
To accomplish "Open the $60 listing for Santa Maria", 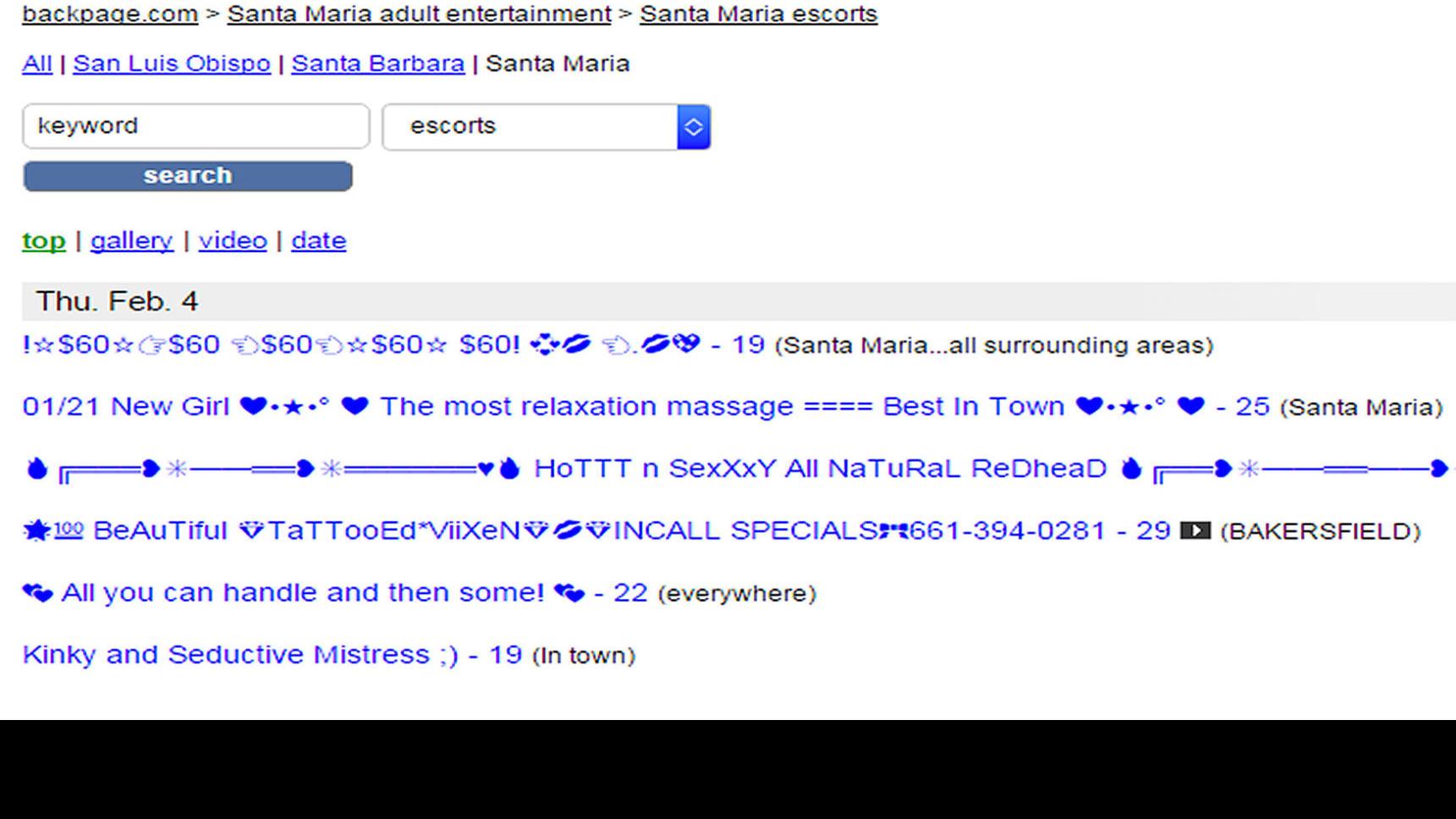I will pos(393,344).
